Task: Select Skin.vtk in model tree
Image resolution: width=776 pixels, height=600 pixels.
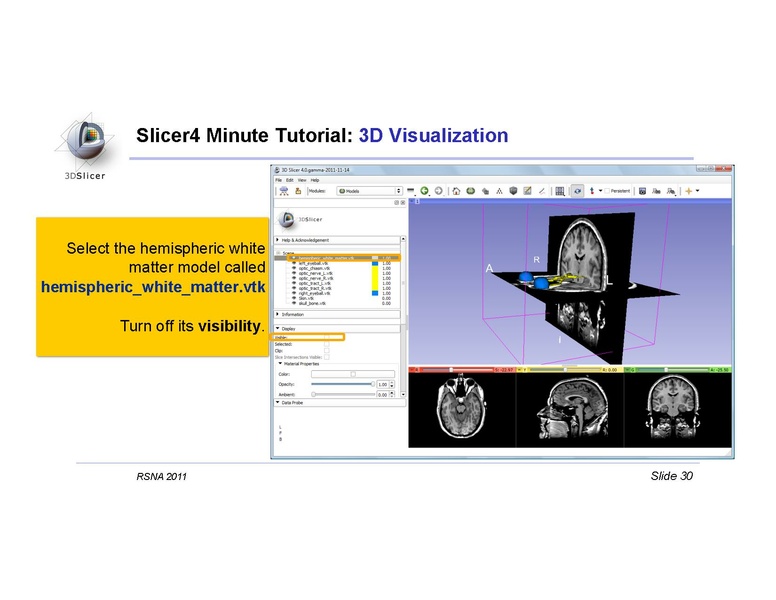Action: [306, 299]
